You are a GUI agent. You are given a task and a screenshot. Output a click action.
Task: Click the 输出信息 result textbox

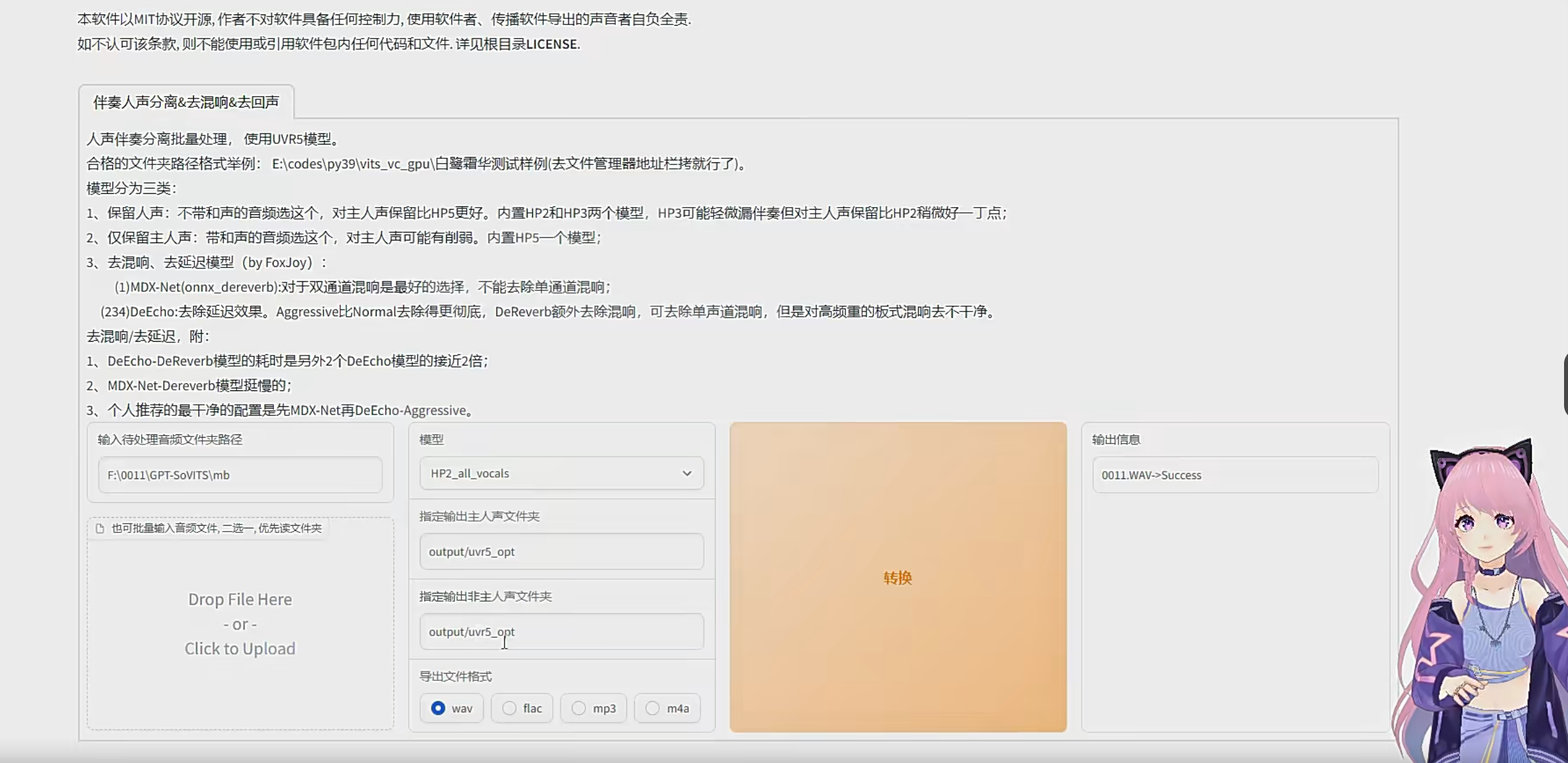1235,474
